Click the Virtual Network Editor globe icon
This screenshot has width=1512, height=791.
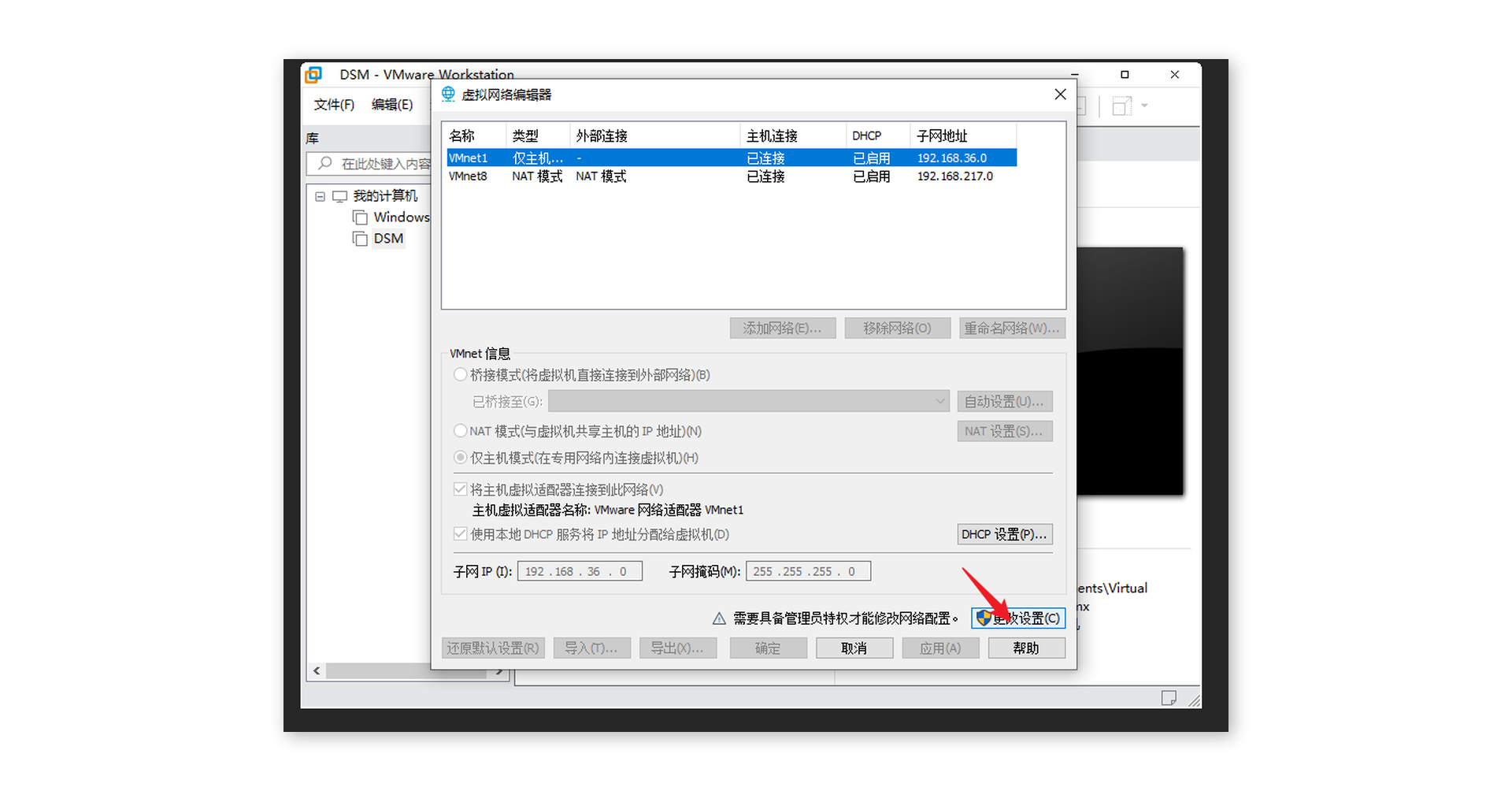(448, 95)
